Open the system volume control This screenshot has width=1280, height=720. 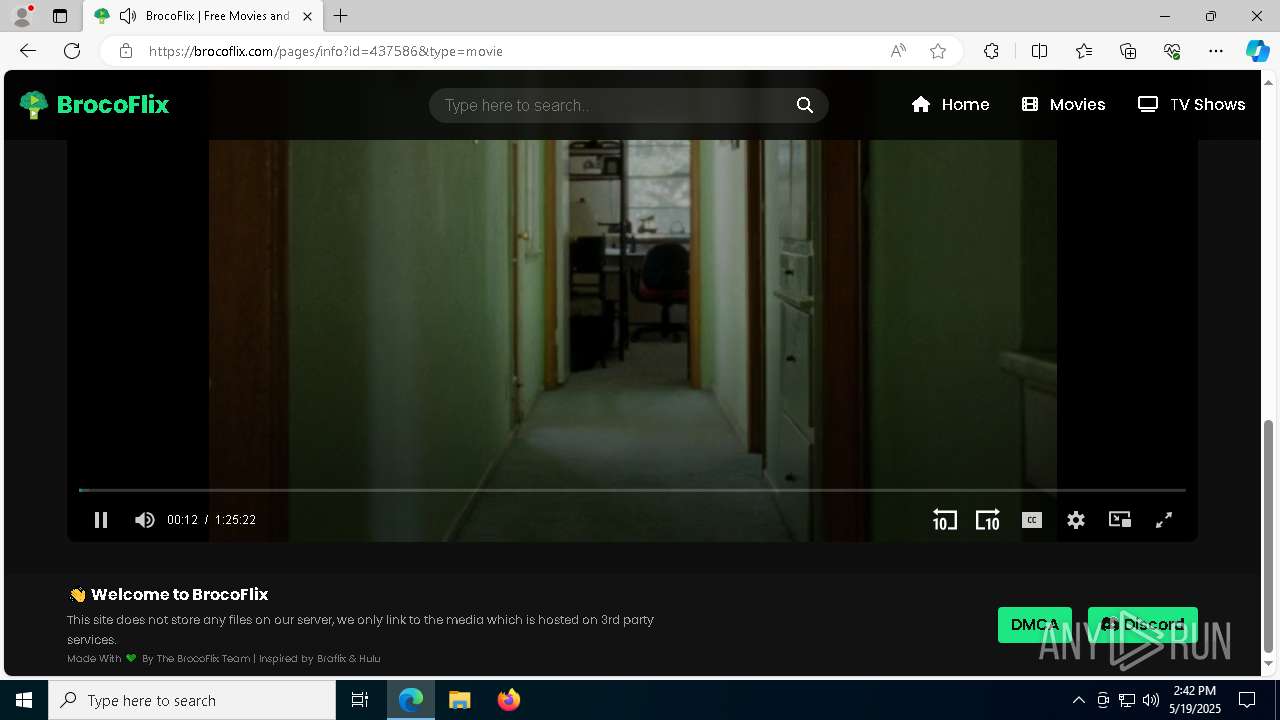click(x=1151, y=700)
